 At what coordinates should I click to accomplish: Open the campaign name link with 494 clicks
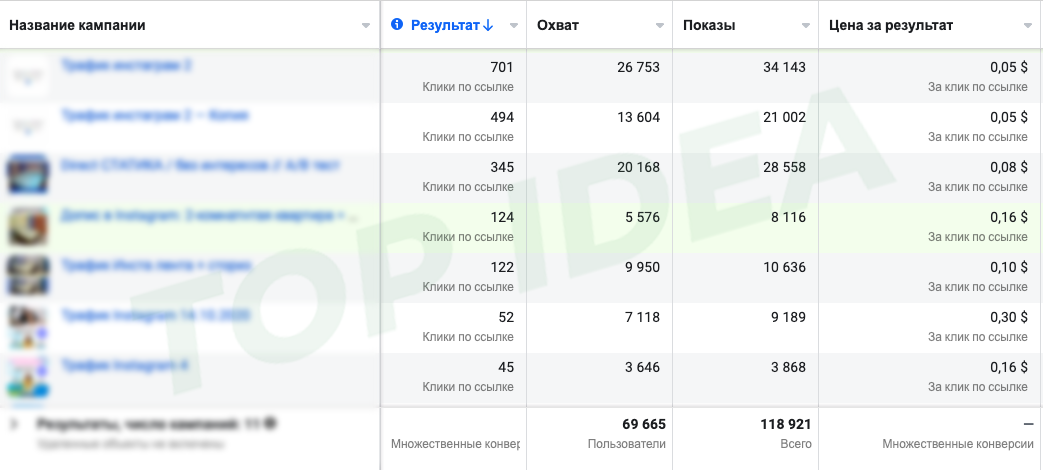click(155, 116)
